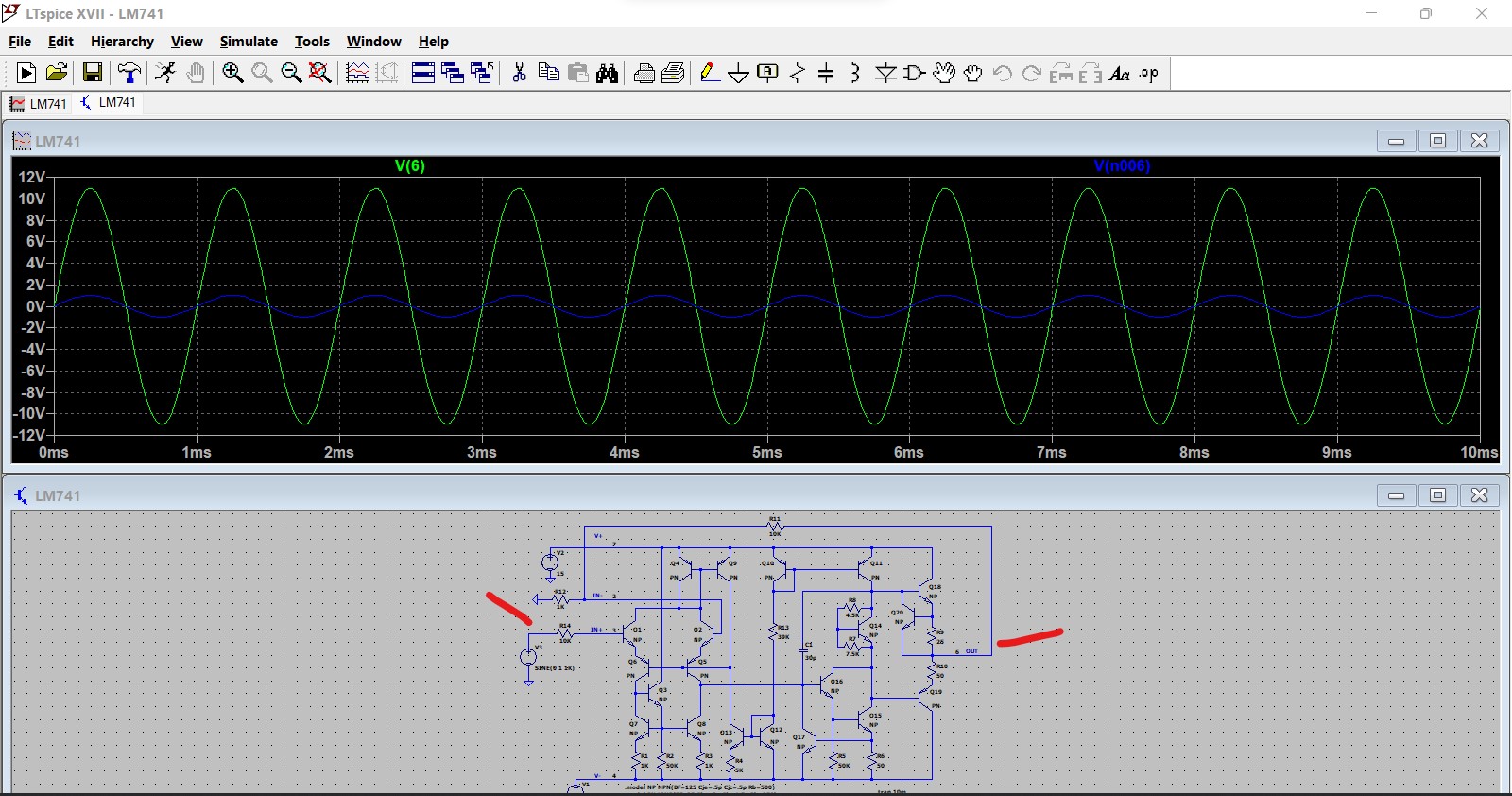Screen dimensions: 1512x796
Task: Open the Tools menu
Action: (x=312, y=42)
